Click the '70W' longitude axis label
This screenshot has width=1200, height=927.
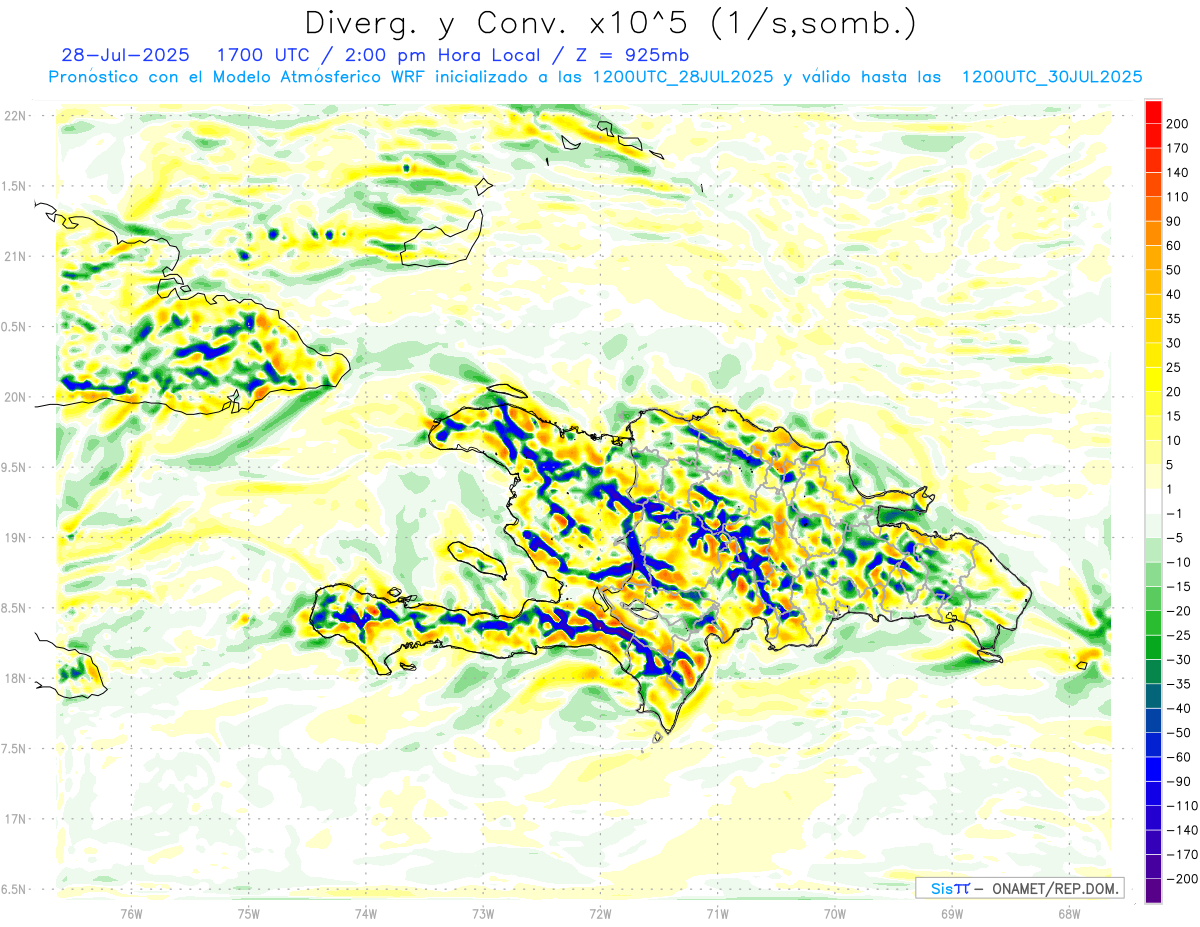pyautogui.click(x=835, y=912)
